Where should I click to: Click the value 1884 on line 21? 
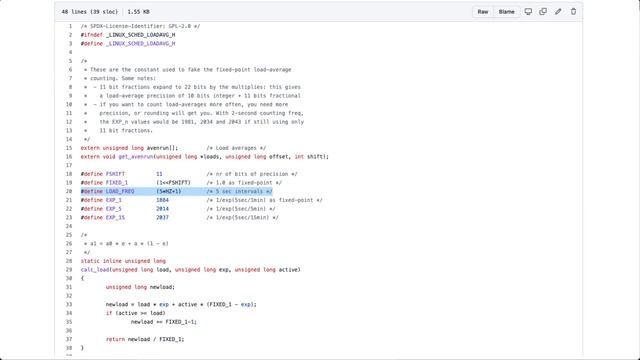tap(162, 200)
